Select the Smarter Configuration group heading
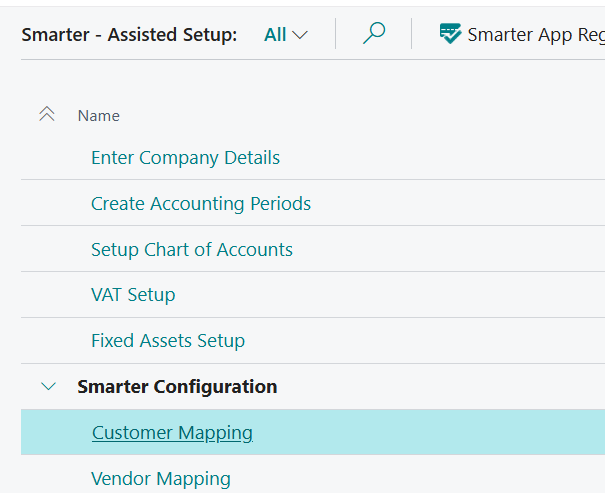This screenshot has height=493, width=605. pos(177,387)
